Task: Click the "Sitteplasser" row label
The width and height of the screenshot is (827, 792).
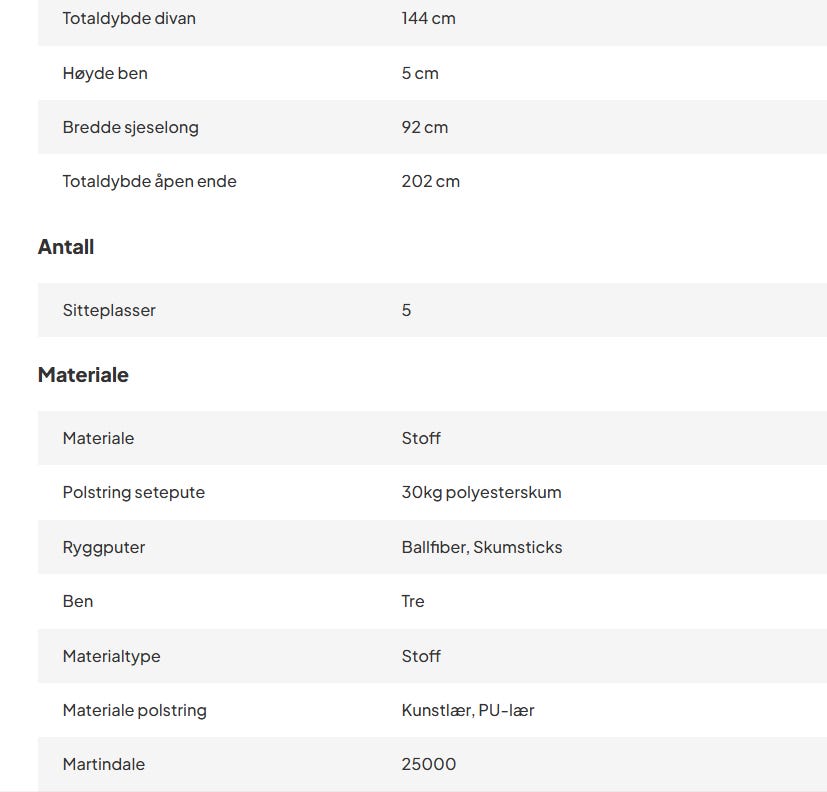Action: click(x=109, y=310)
